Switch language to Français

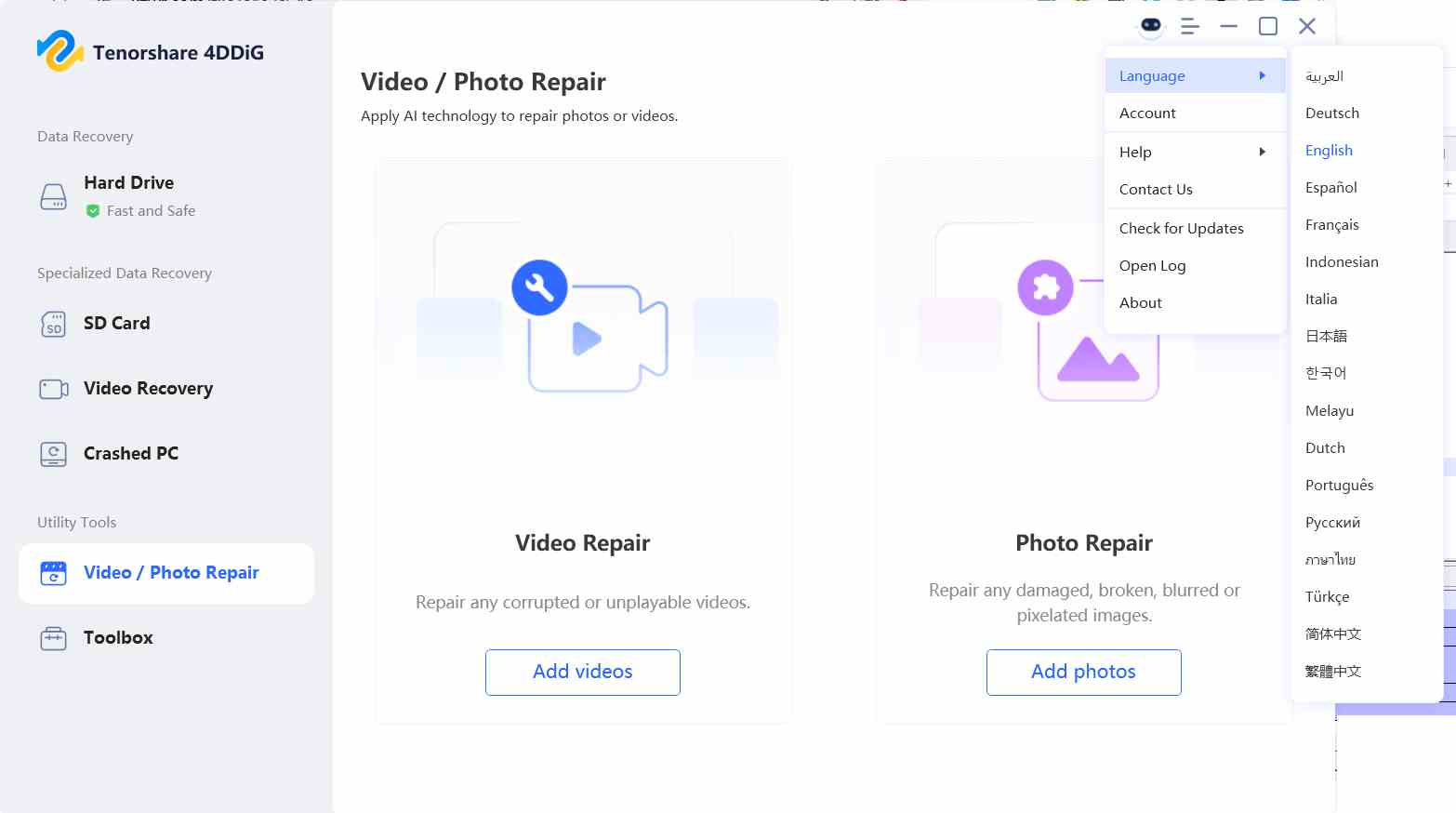click(x=1331, y=224)
